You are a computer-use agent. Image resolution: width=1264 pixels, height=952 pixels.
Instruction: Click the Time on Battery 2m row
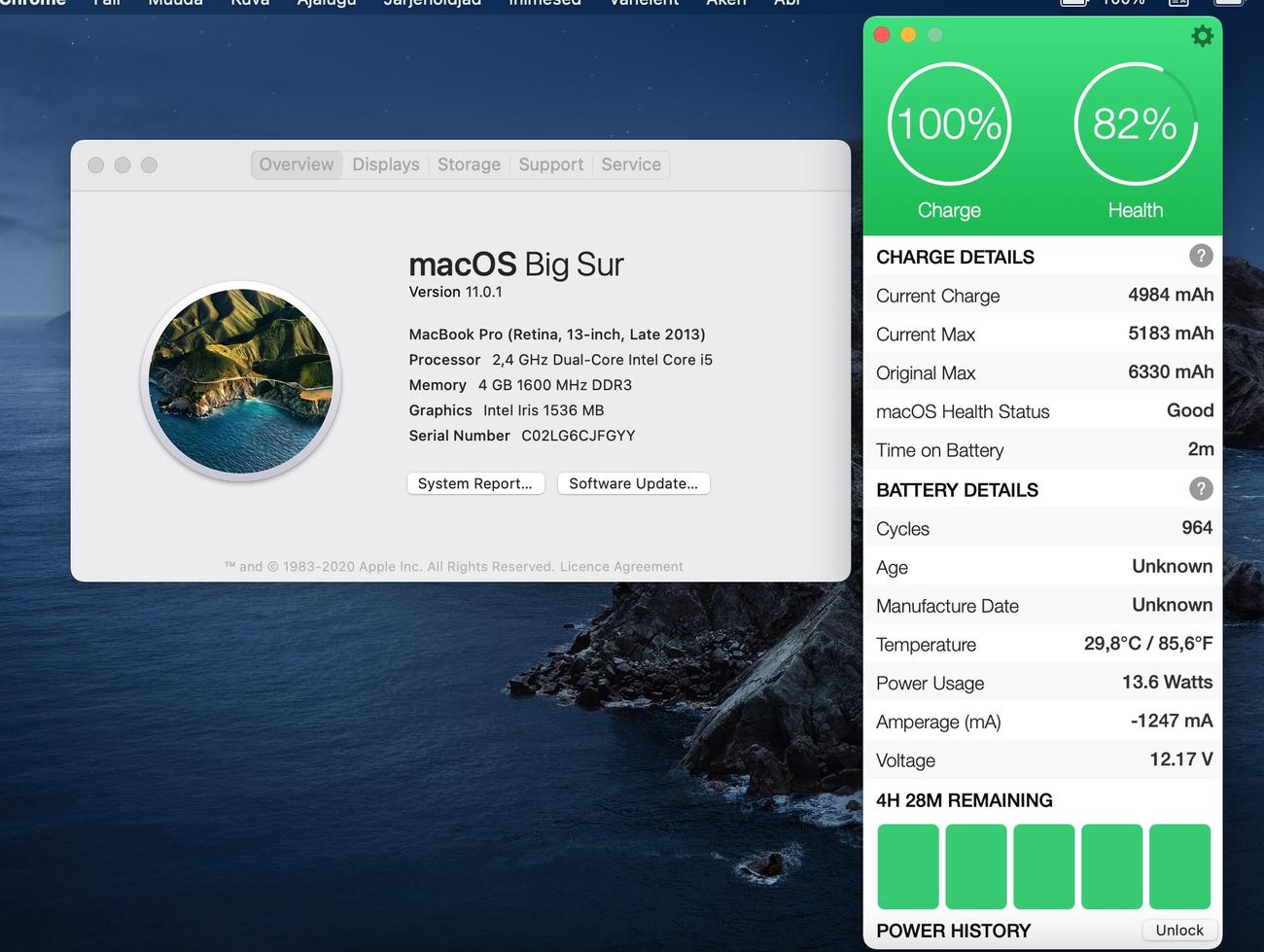pyautogui.click(x=1043, y=449)
